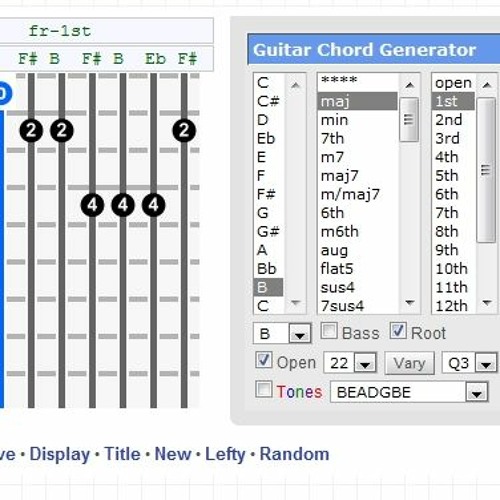Click scrollbar thumb in fret position list
The image size is (500, 500).
(486, 170)
